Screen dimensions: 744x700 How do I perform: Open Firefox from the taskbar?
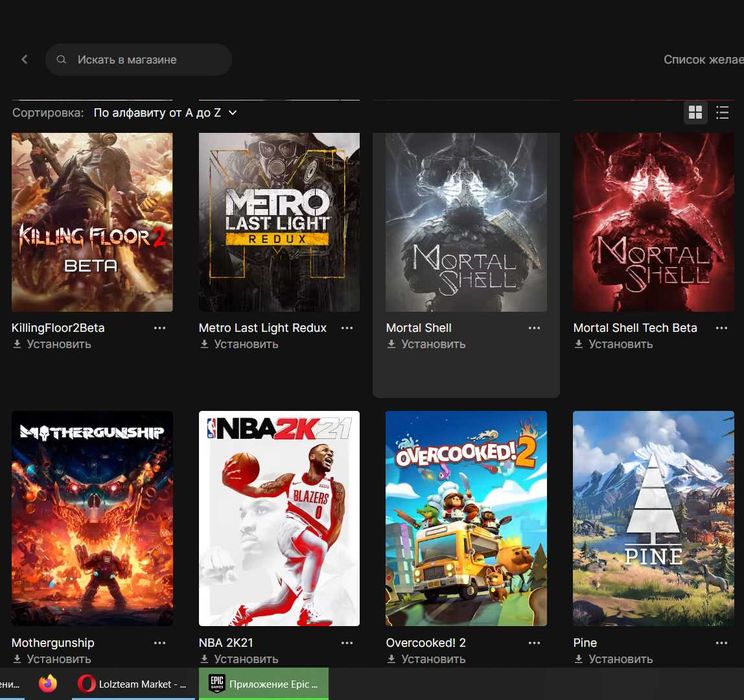coord(48,684)
